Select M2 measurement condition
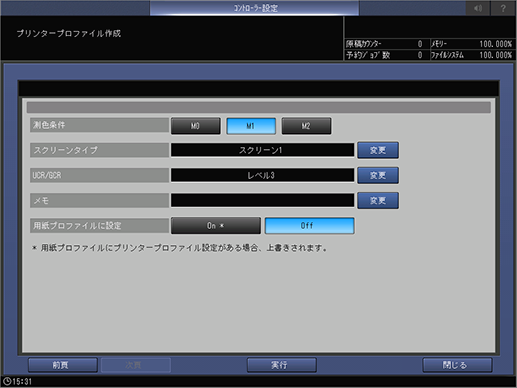The height and width of the screenshot is (388, 517). tap(306, 126)
